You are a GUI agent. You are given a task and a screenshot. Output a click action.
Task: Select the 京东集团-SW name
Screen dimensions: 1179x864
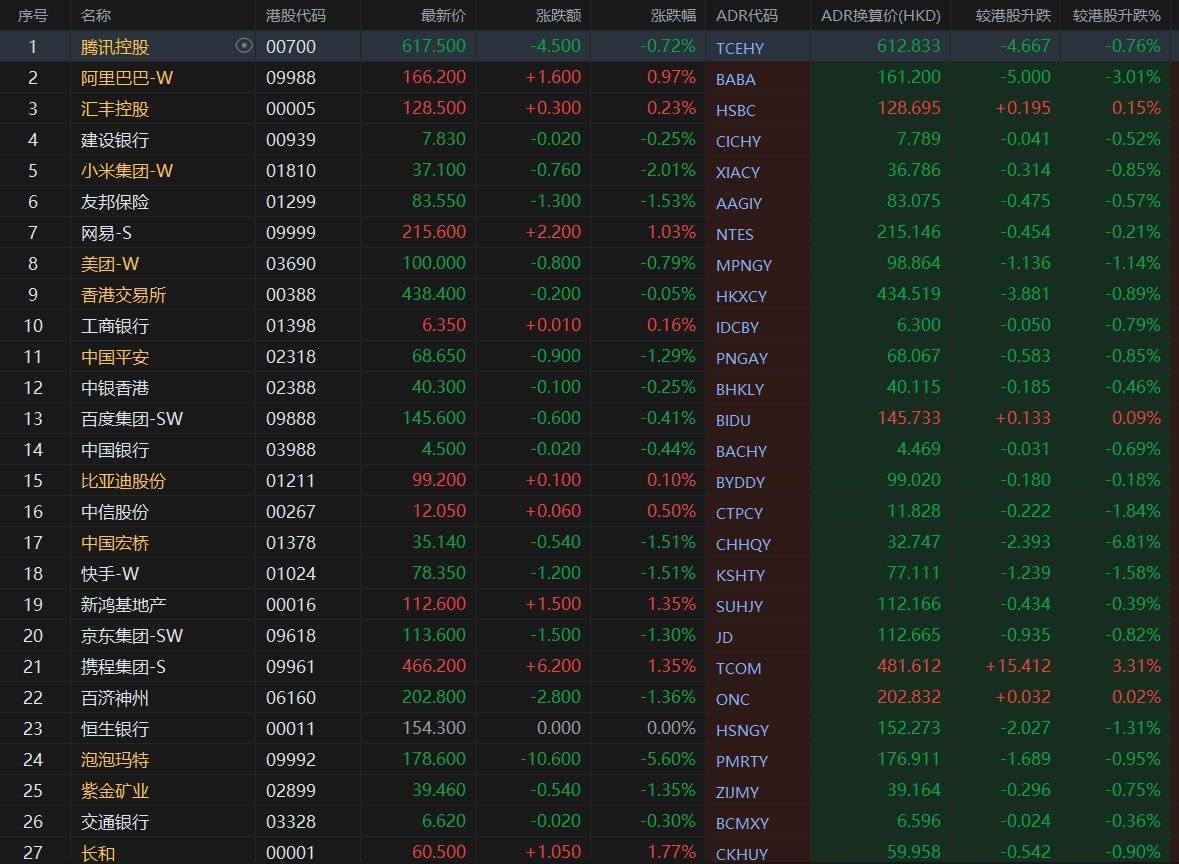pyautogui.click(x=132, y=636)
